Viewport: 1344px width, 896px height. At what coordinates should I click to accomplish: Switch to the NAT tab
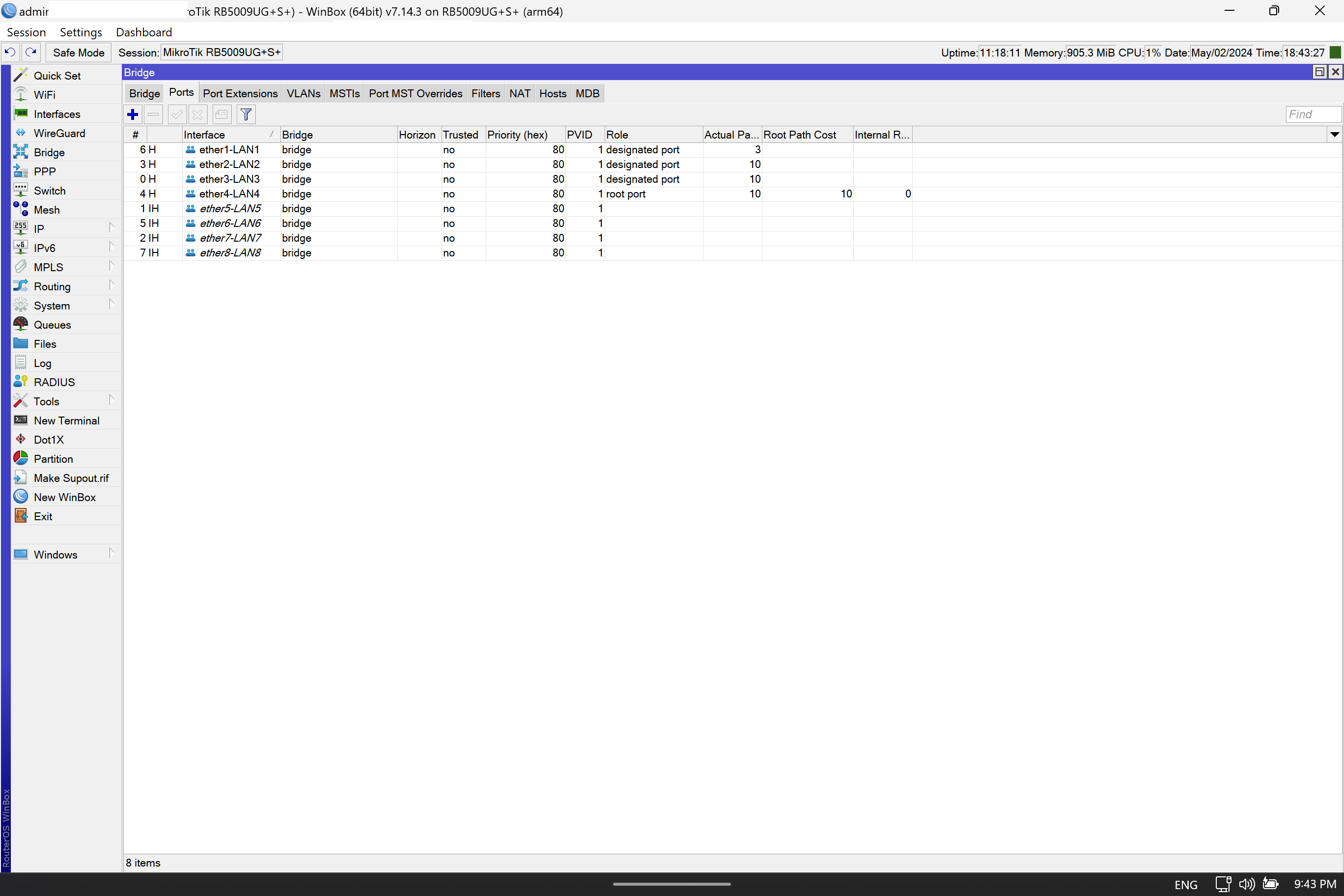point(519,94)
